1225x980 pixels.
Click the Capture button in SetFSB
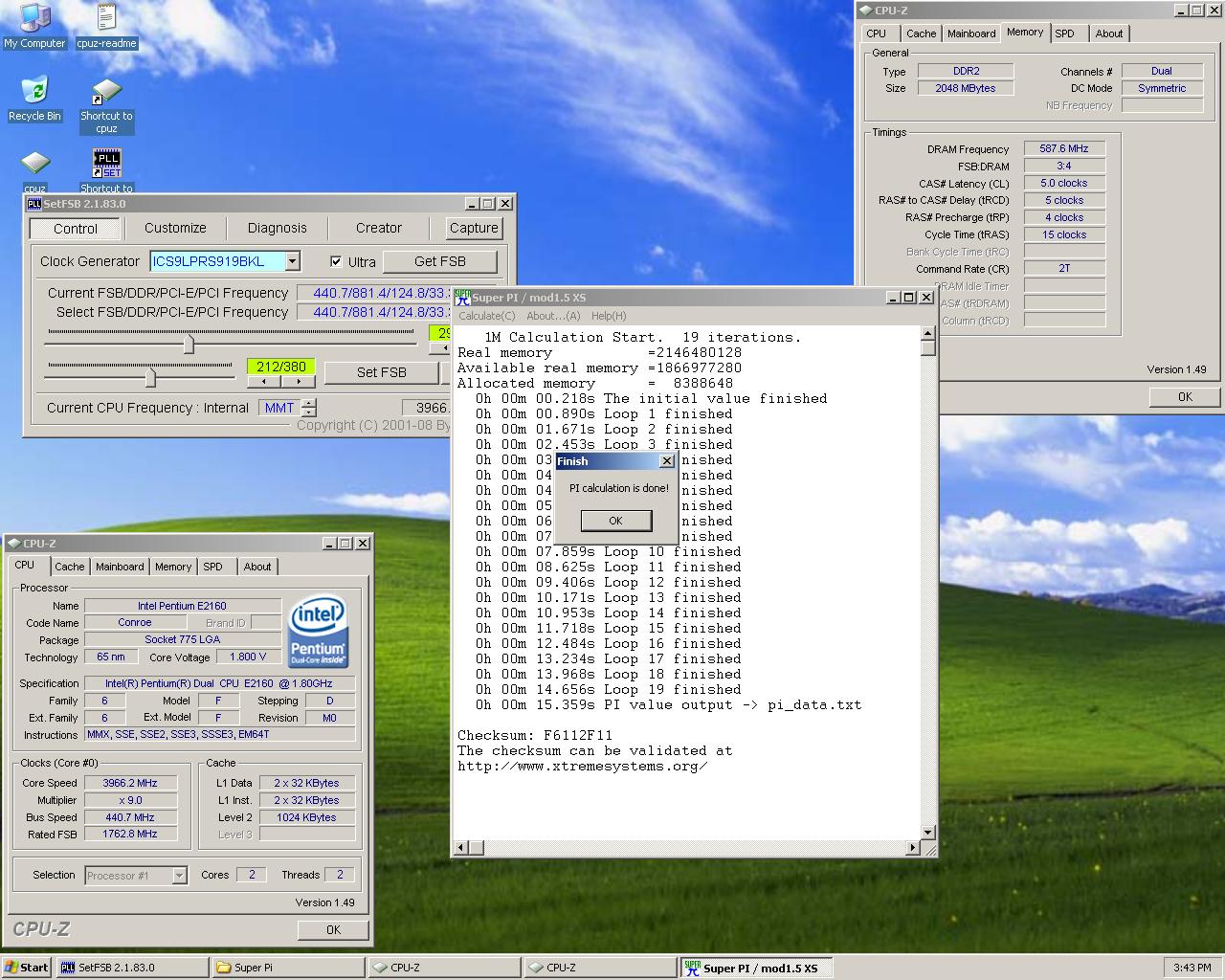point(474,228)
